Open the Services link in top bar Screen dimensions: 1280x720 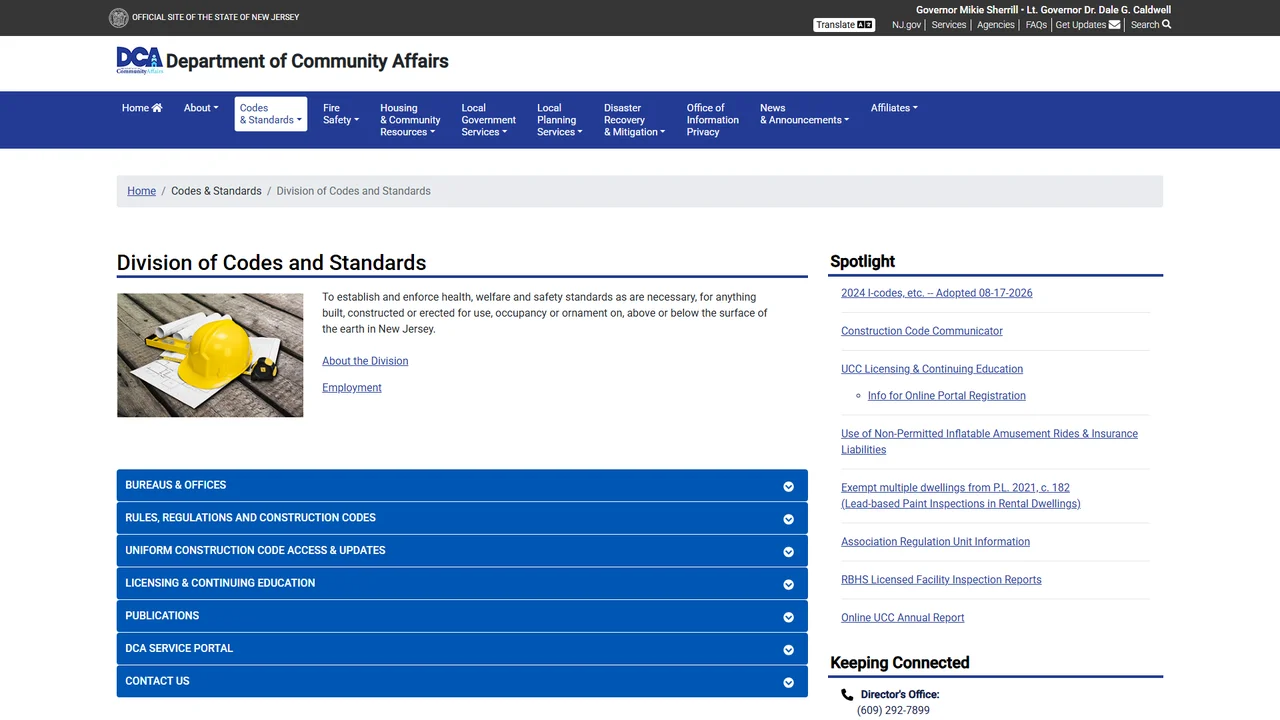click(949, 25)
